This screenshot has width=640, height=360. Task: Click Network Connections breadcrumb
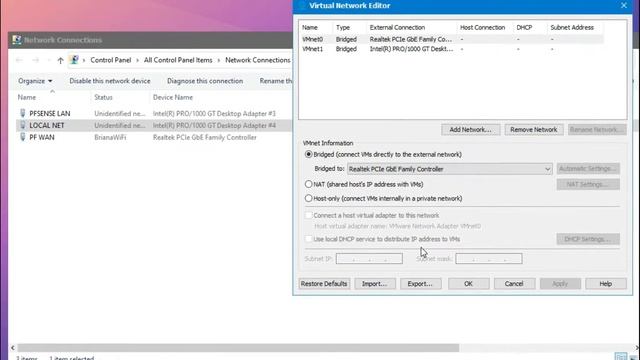(x=258, y=60)
